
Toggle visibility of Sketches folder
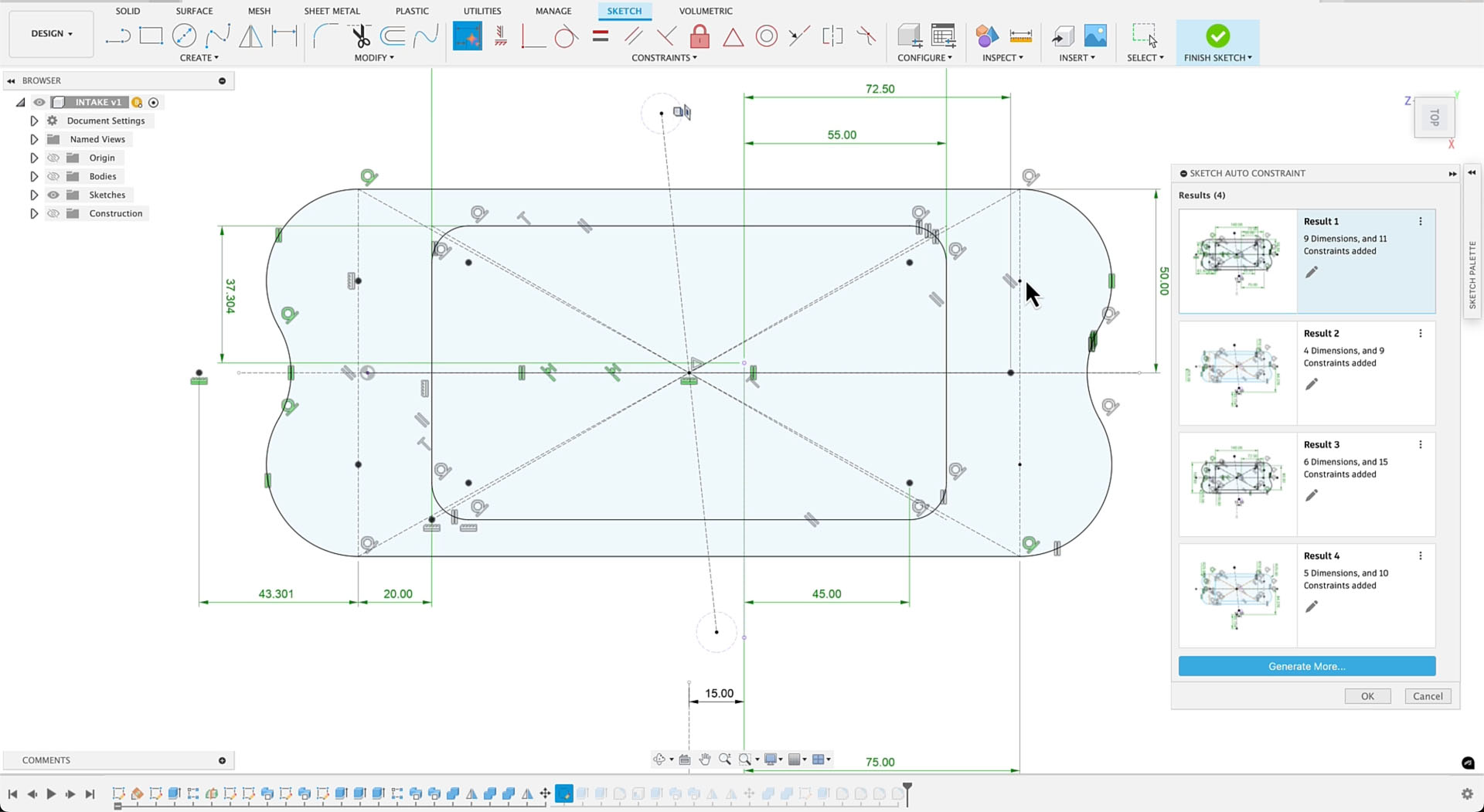click(x=53, y=195)
